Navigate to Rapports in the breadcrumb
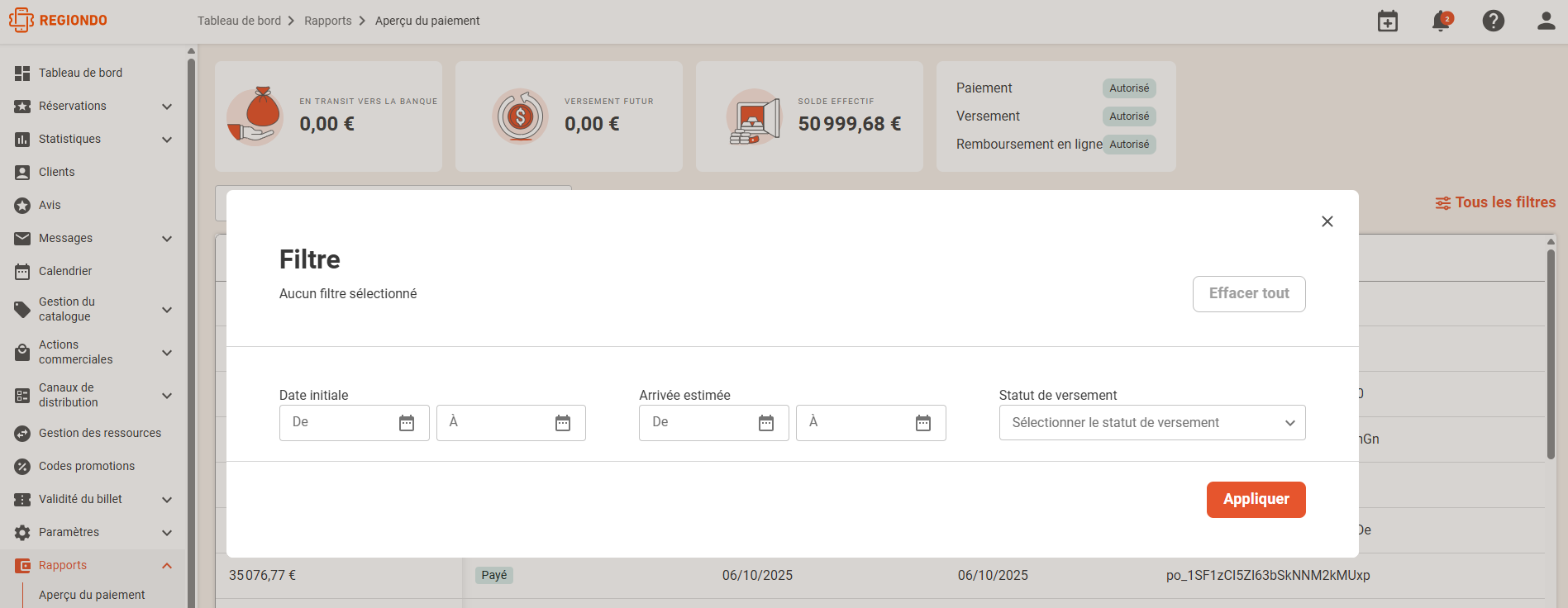Screen dimensions: 1568x608 (x=328, y=21)
